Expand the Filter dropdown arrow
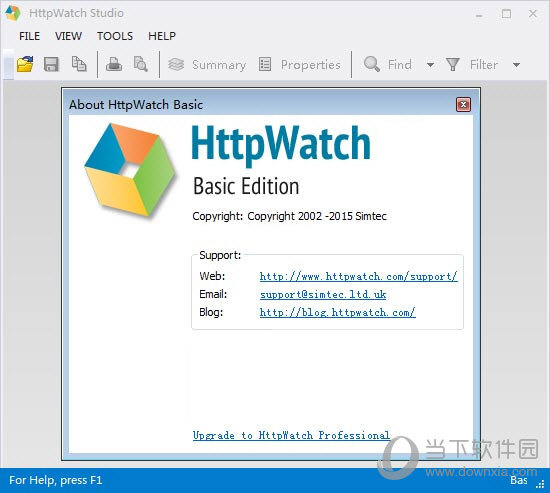 [x=516, y=65]
